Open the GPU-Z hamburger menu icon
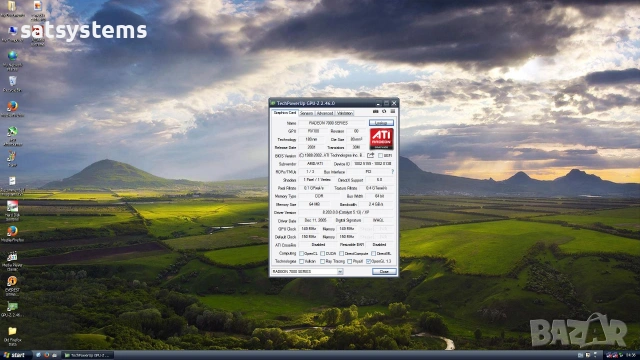 click(x=393, y=111)
